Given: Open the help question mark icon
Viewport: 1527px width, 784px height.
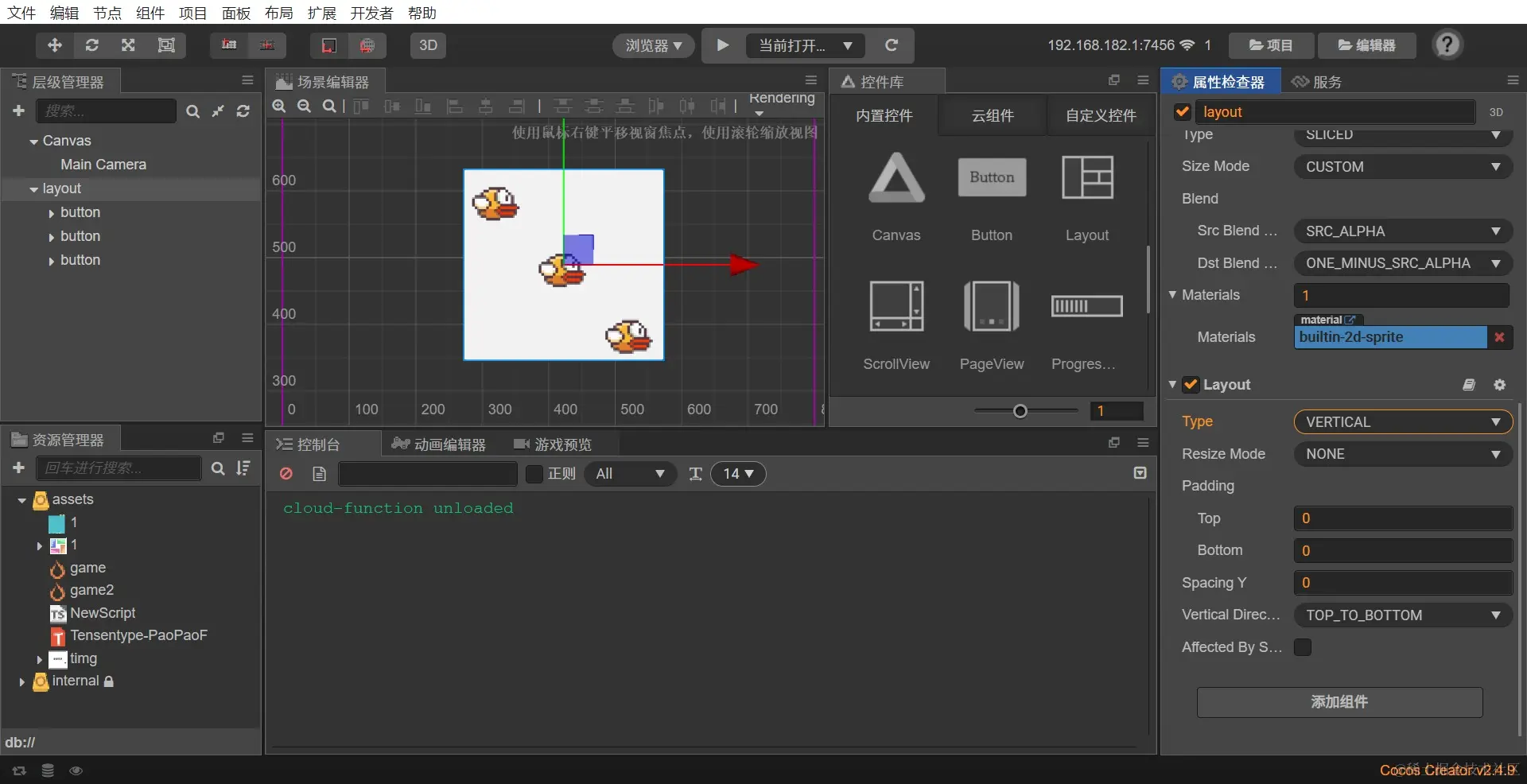Looking at the screenshot, I should (x=1447, y=45).
